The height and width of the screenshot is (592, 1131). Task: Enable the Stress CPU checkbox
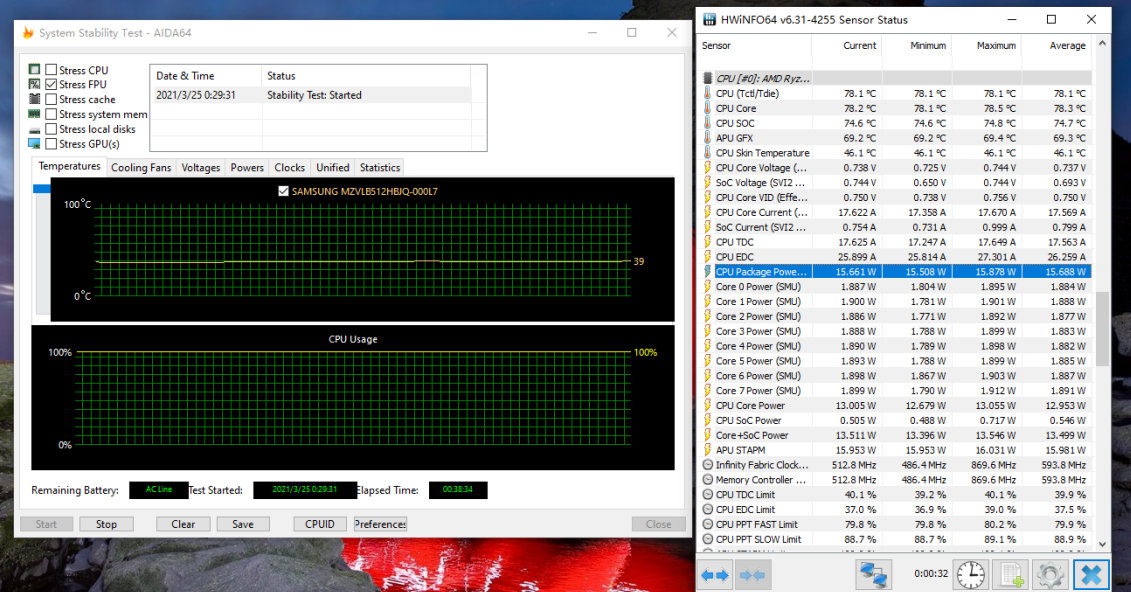coord(51,70)
